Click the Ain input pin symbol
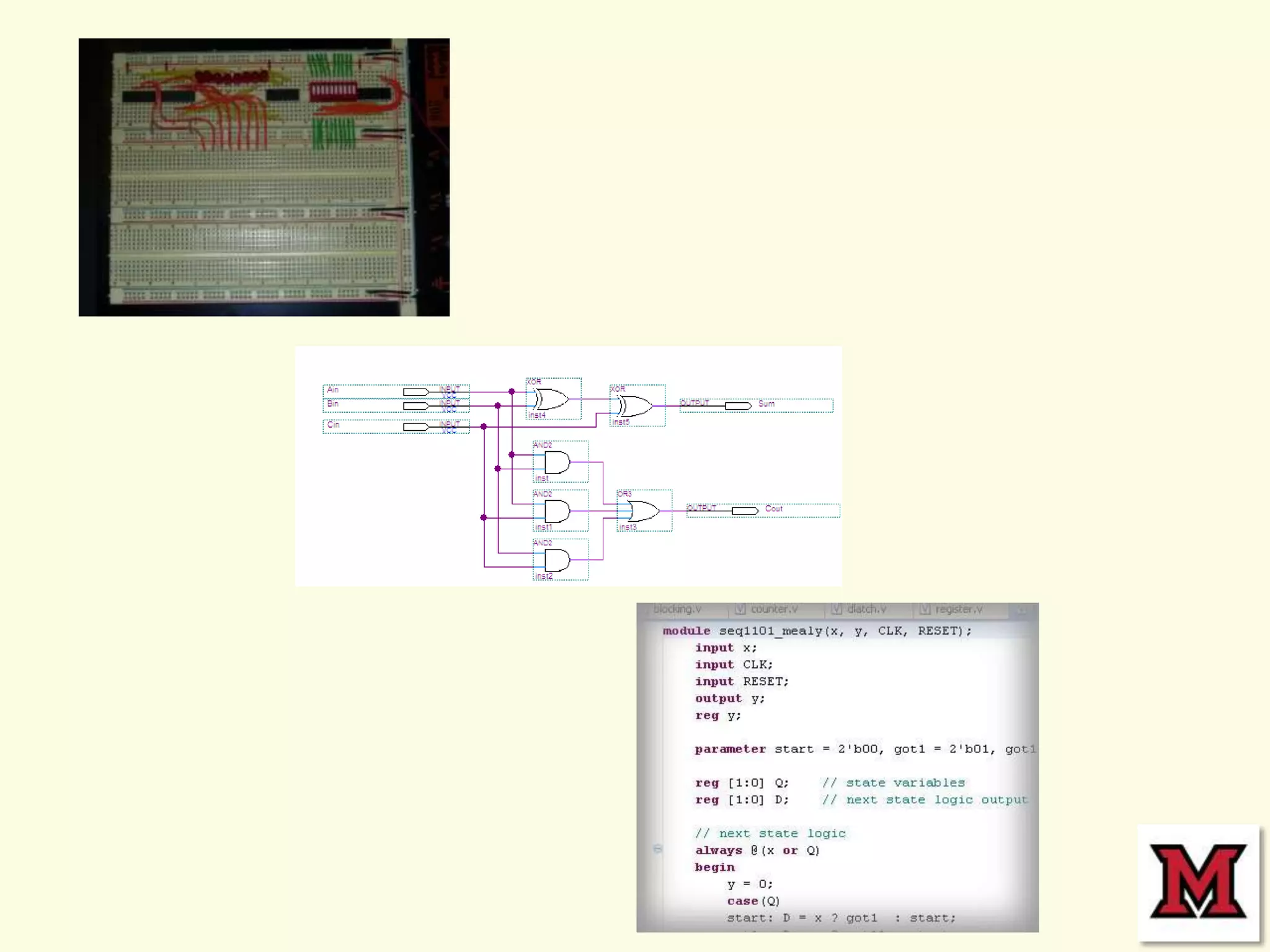1270x952 pixels. pyautogui.click(x=416, y=392)
